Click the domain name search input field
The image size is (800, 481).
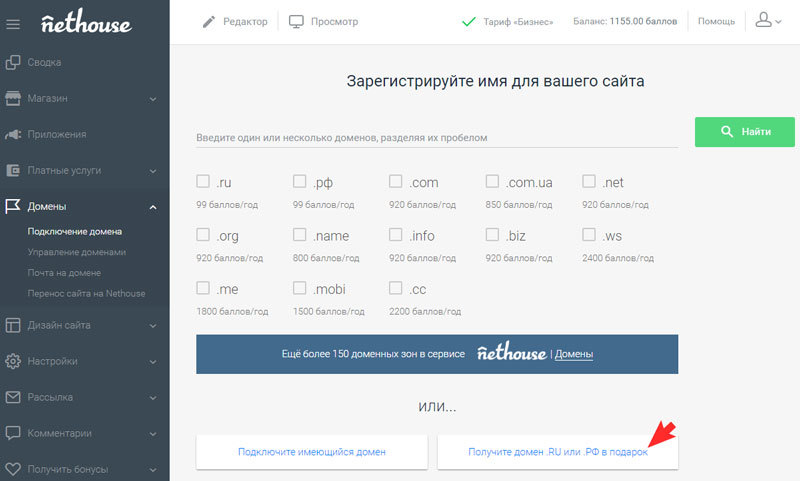tap(437, 137)
